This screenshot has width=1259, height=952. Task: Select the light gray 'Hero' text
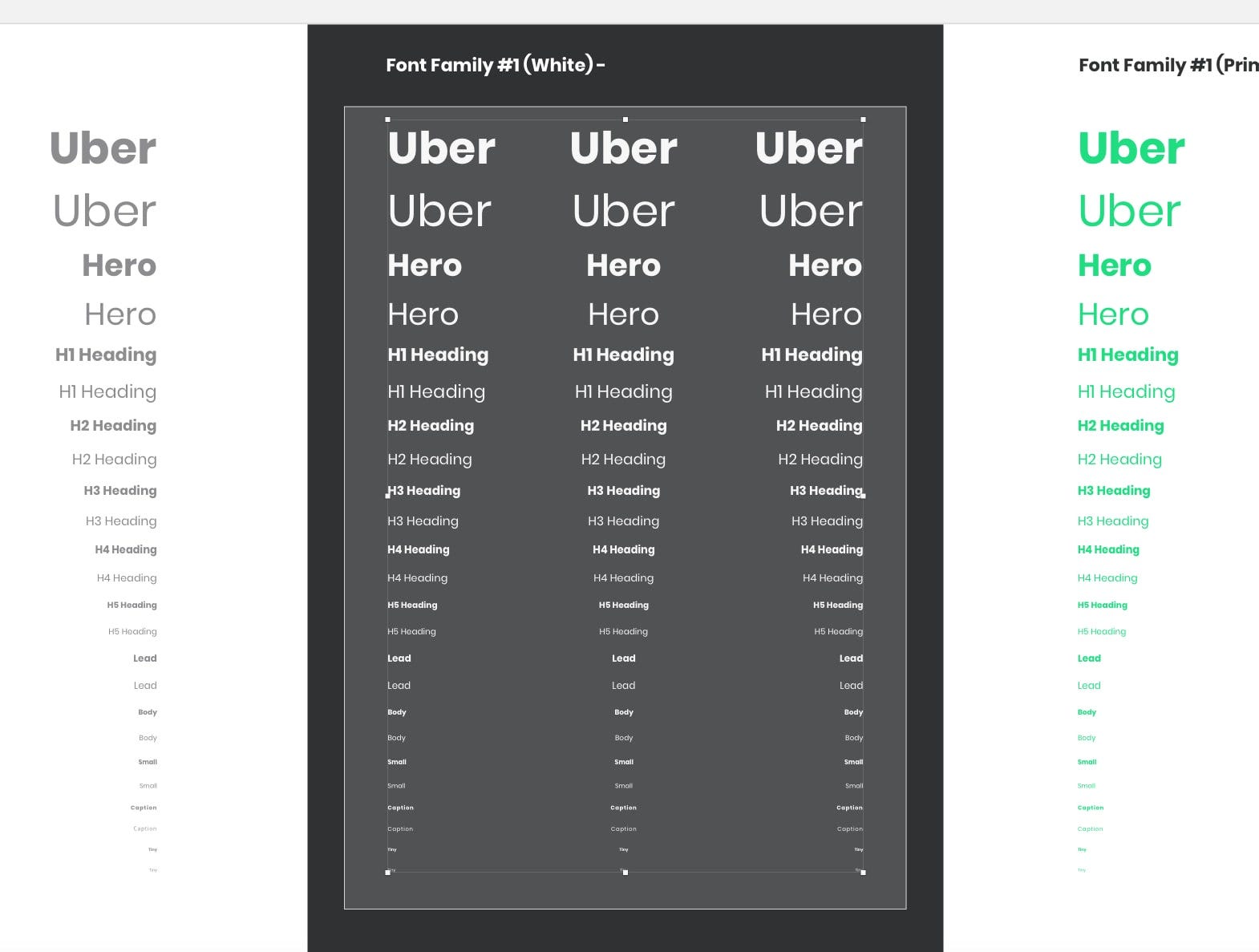tap(120, 314)
